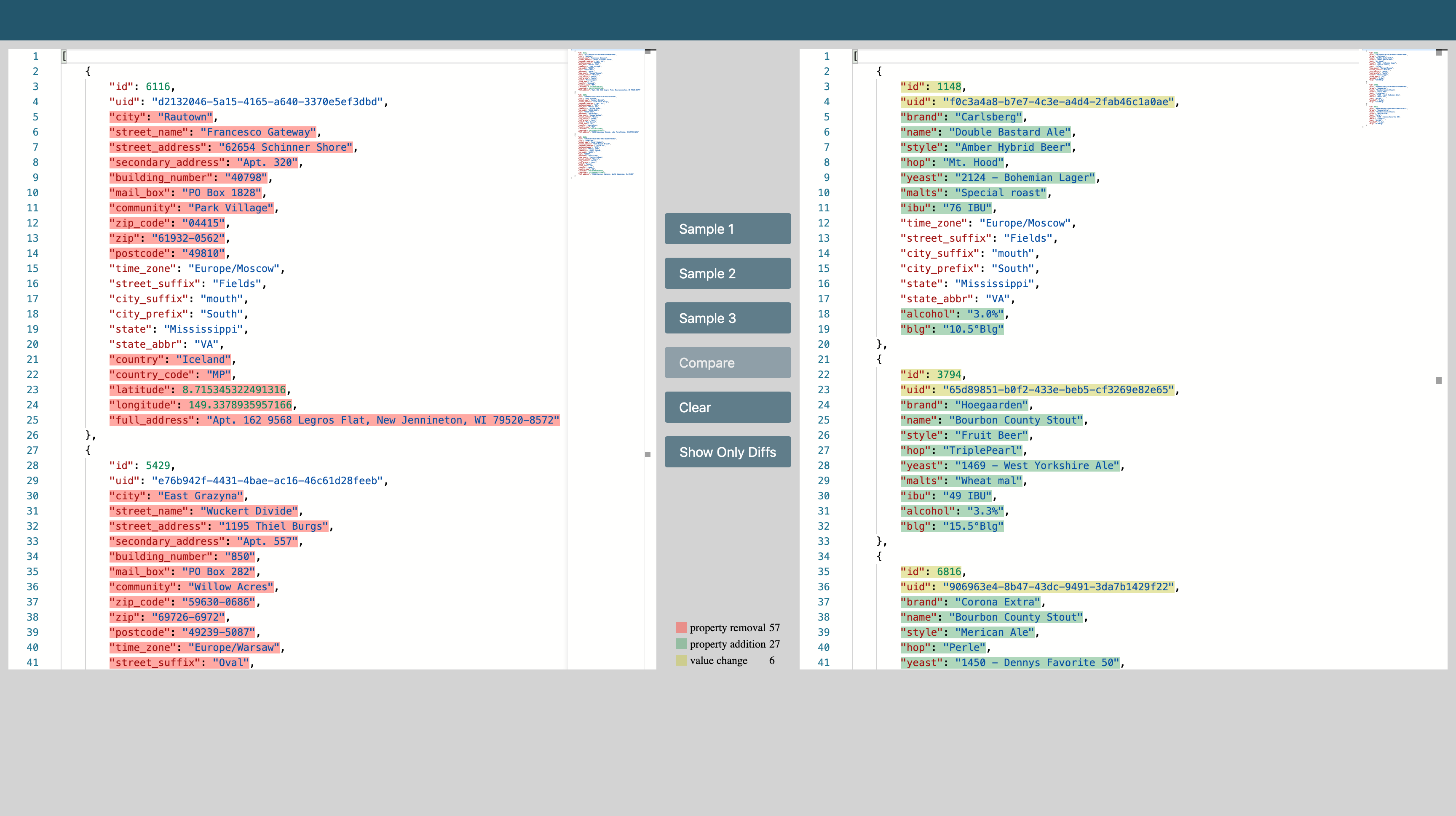Click "id": 5429 in left editor
This screenshot has height=816, width=1456.
pyautogui.click(x=139, y=465)
